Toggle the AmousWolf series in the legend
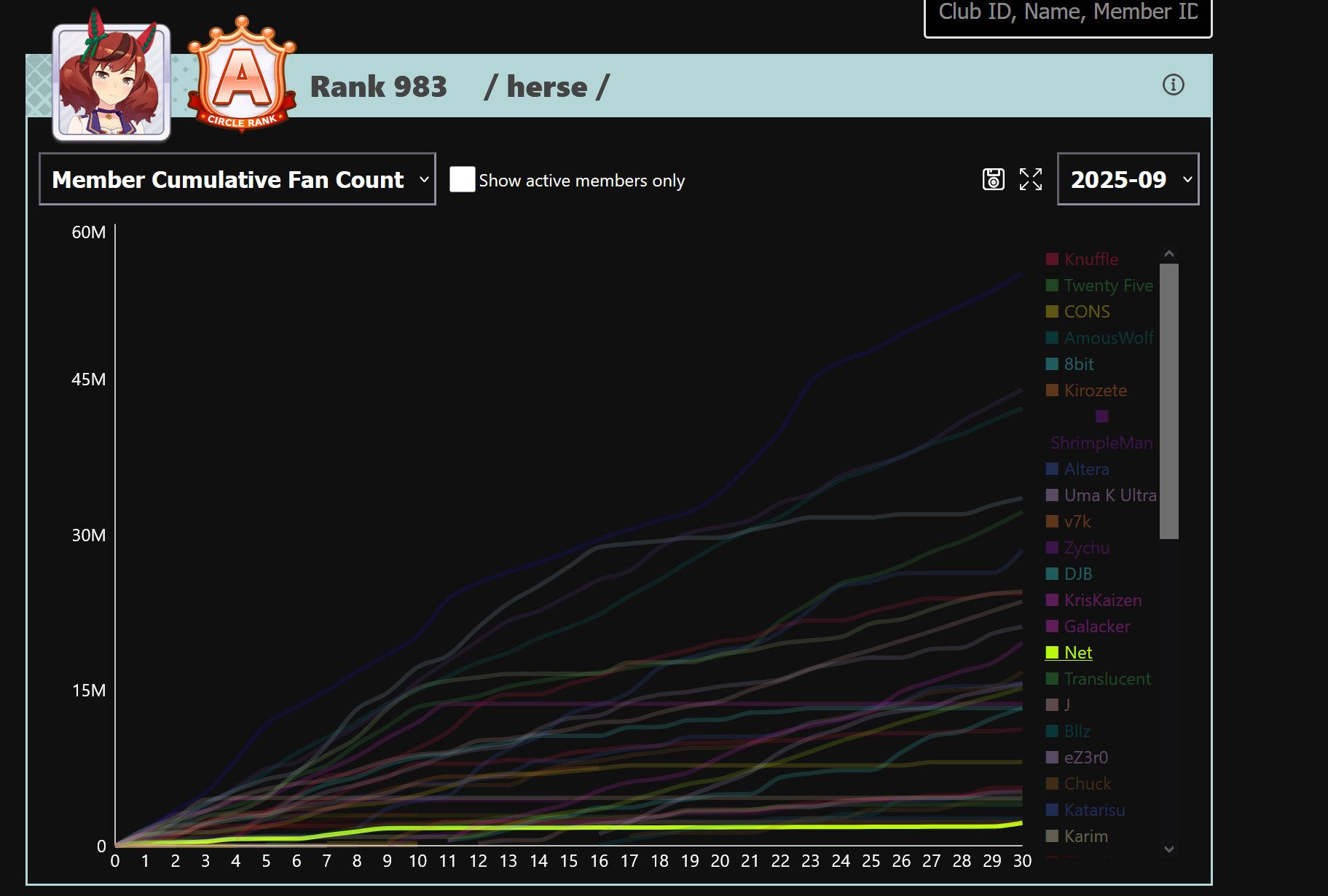Viewport: 1328px width, 896px height. click(1100, 338)
